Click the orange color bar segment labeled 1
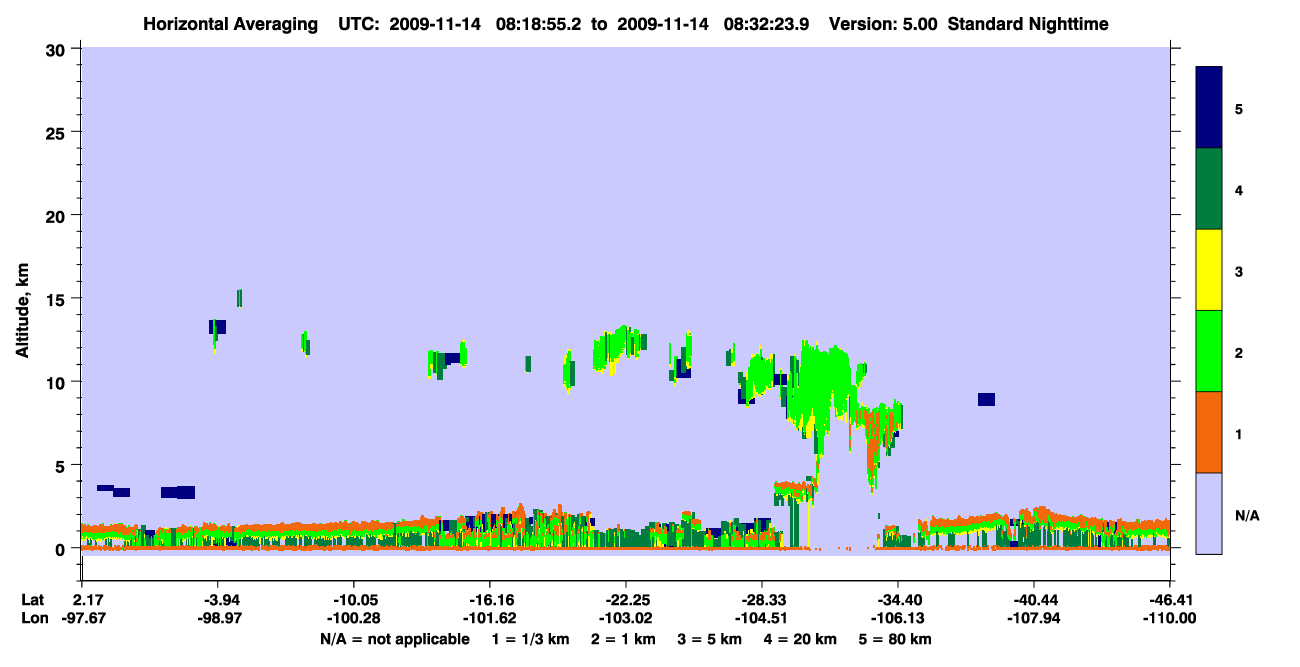Screen dimensions: 1300x667 (1209, 432)
